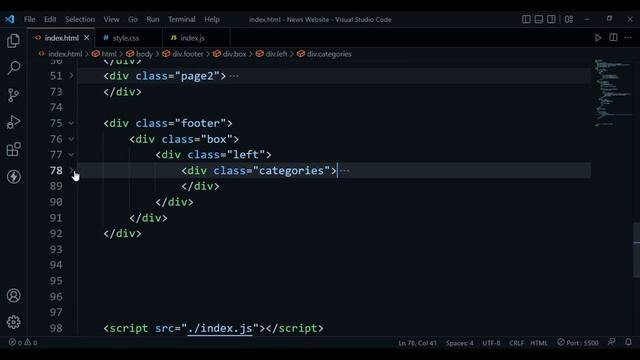
Task: Open the Explorer view in activity bar
Action: (13, 41)
